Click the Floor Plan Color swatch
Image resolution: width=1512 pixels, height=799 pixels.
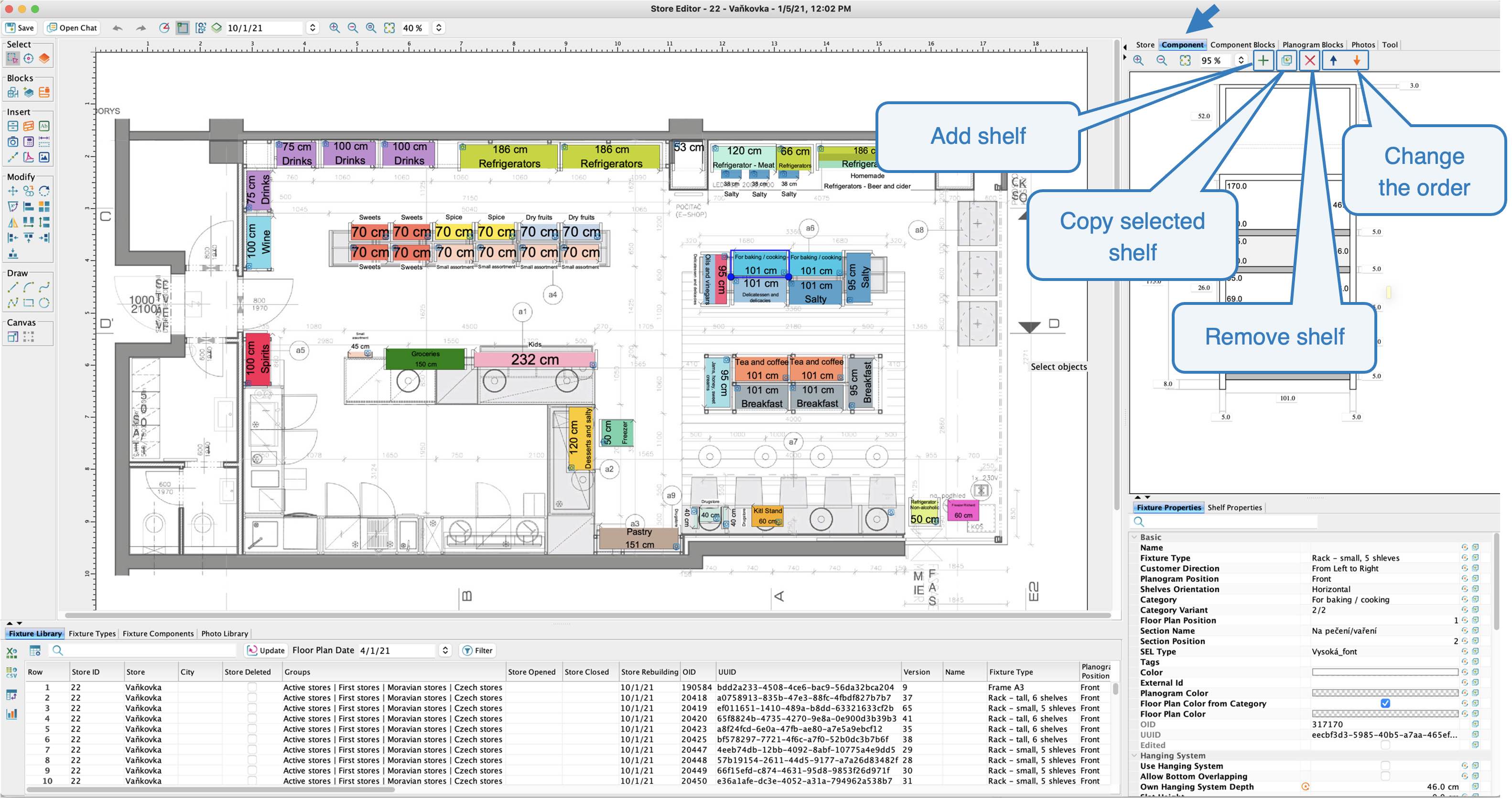(x=1384, y=714)
